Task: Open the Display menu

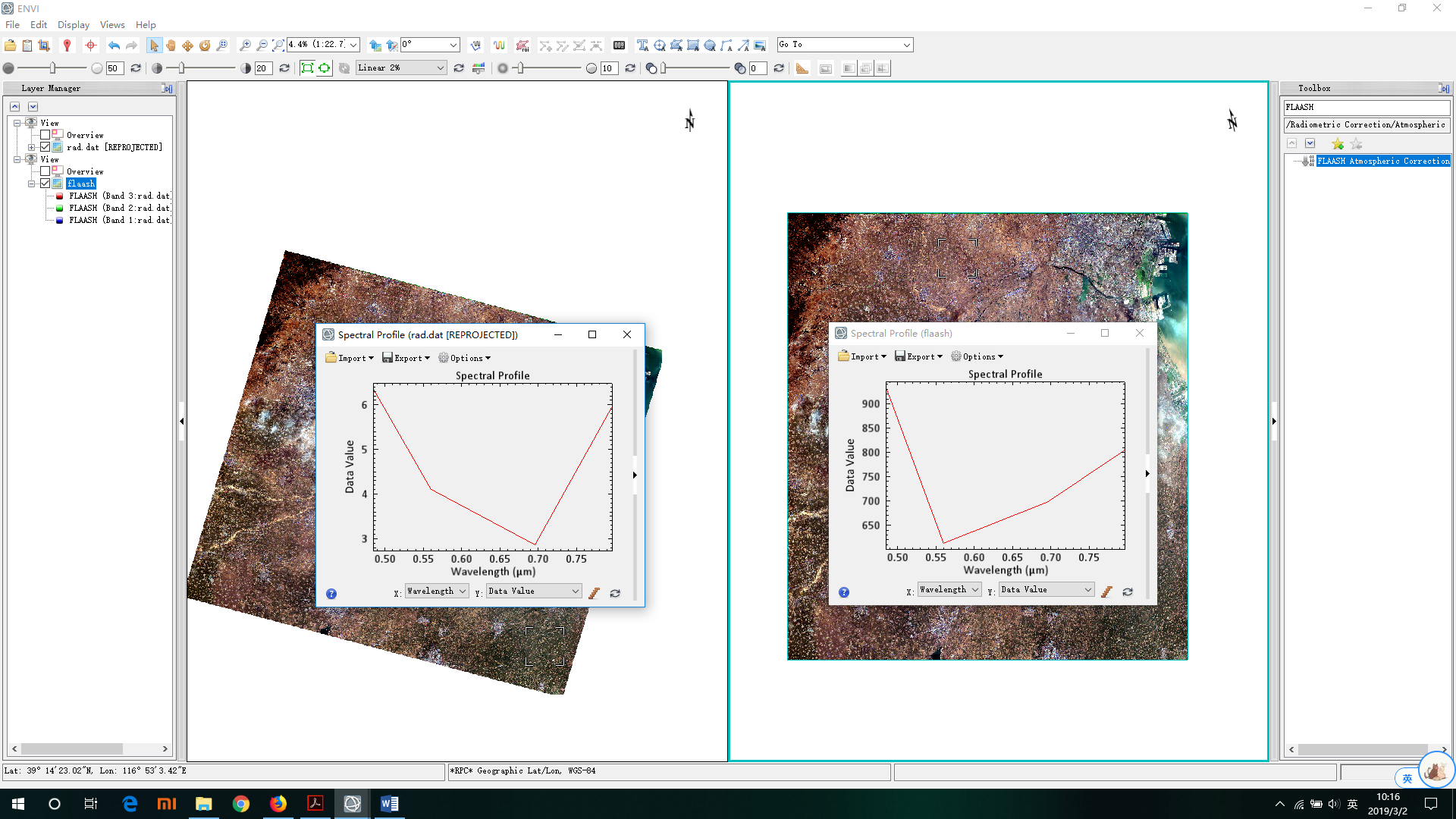Action: 73,25
